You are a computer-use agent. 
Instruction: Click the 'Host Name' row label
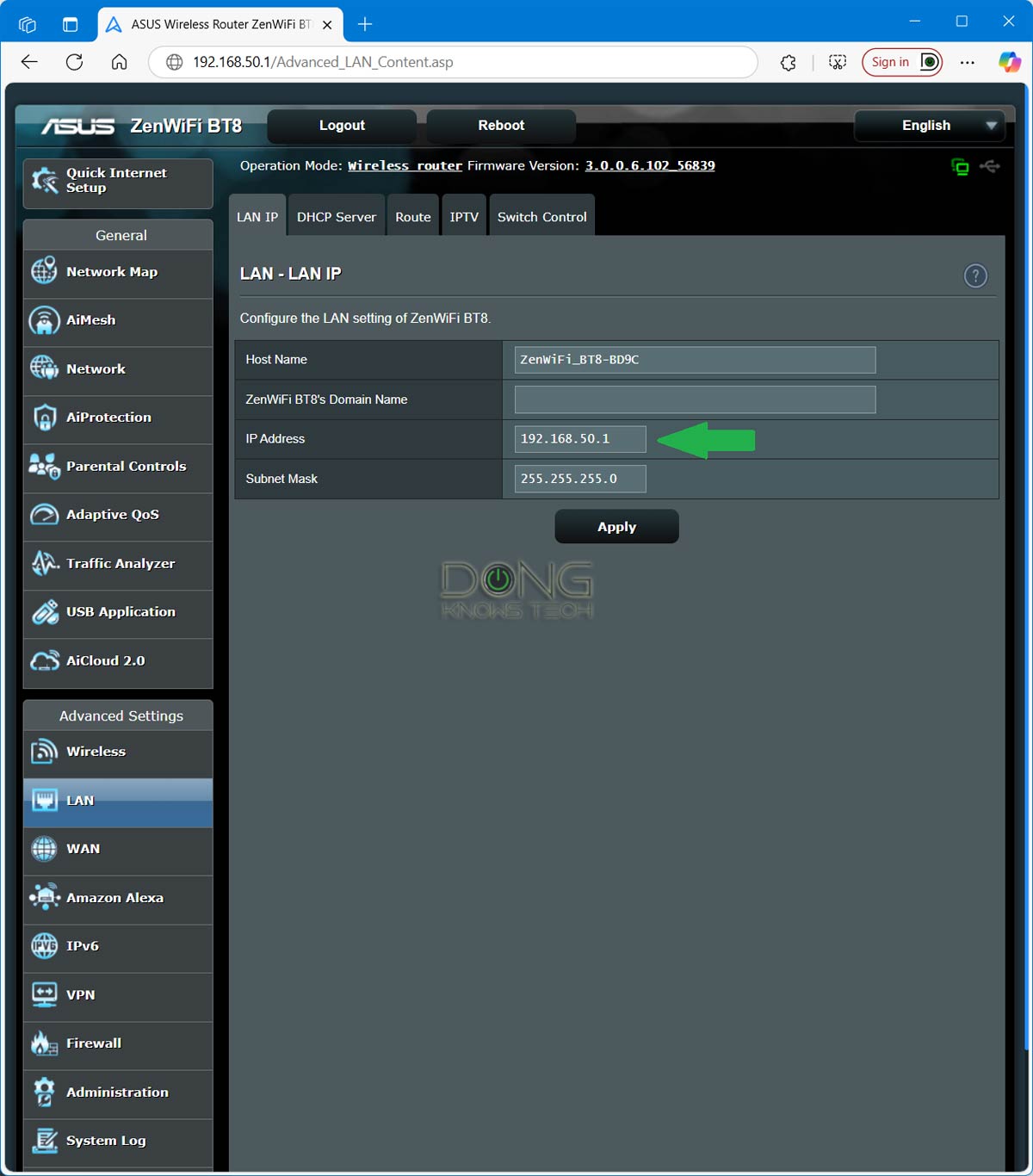pyautogui.click(x=276, y=360)
